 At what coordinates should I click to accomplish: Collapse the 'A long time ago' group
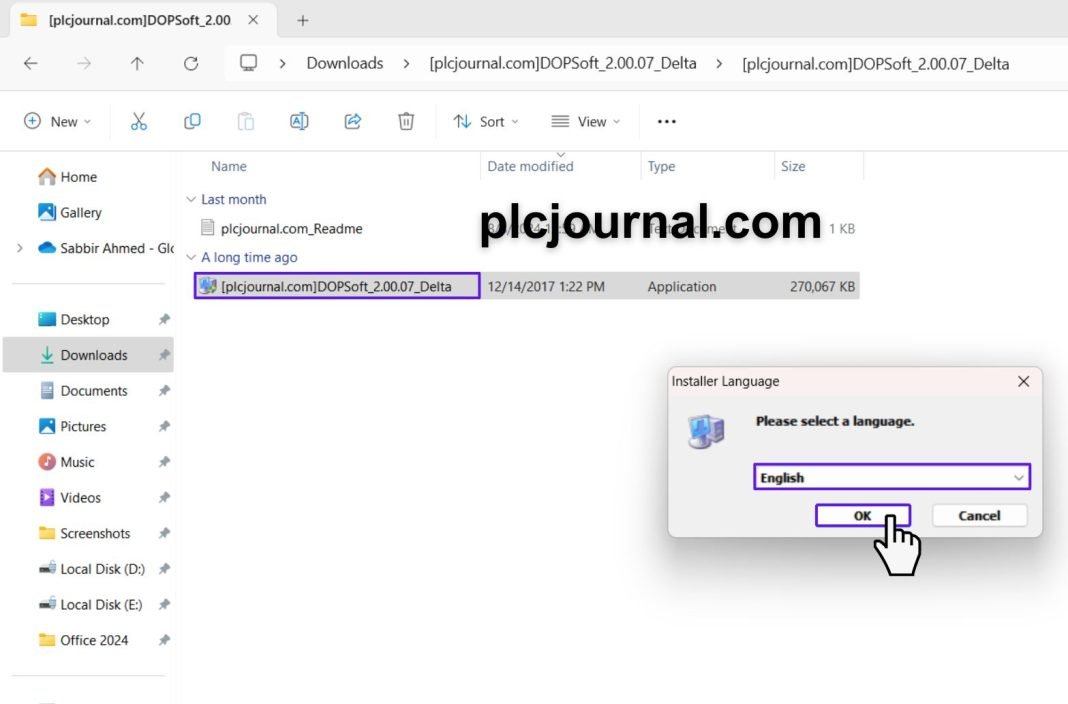click(x=191, y=257)
